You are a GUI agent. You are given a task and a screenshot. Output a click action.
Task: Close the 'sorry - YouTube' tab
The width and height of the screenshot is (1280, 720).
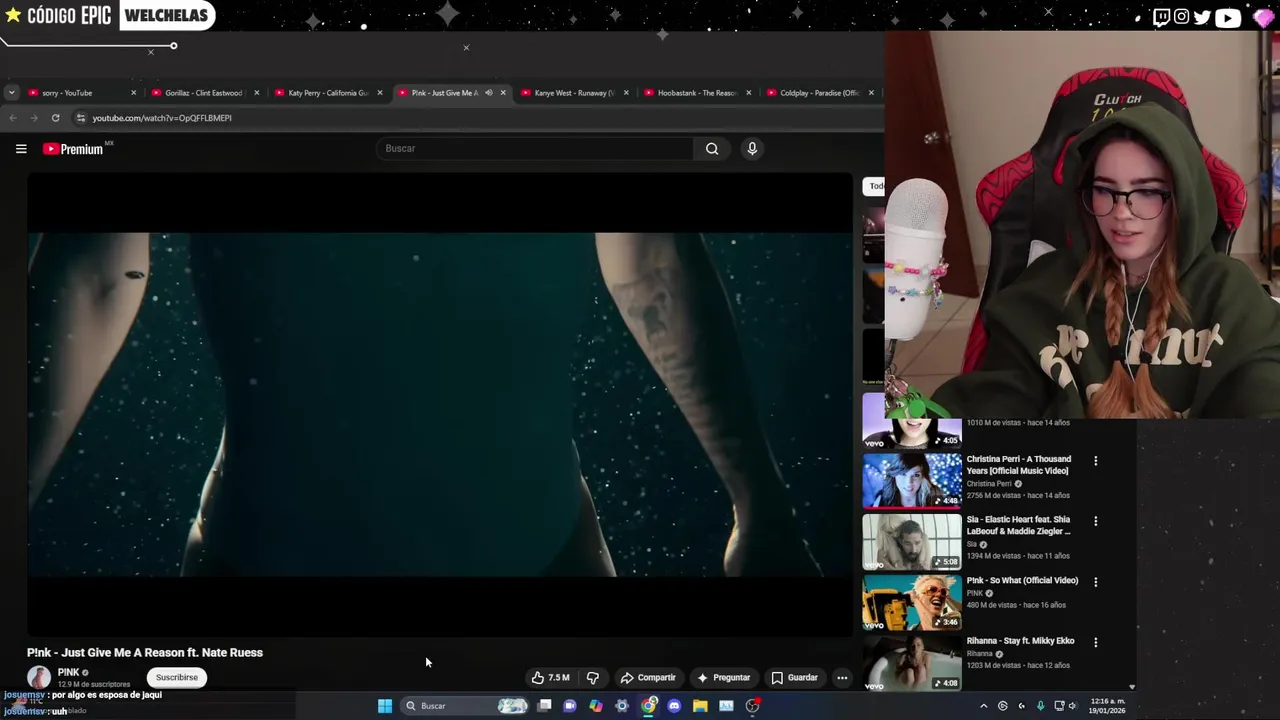[133, 93]
